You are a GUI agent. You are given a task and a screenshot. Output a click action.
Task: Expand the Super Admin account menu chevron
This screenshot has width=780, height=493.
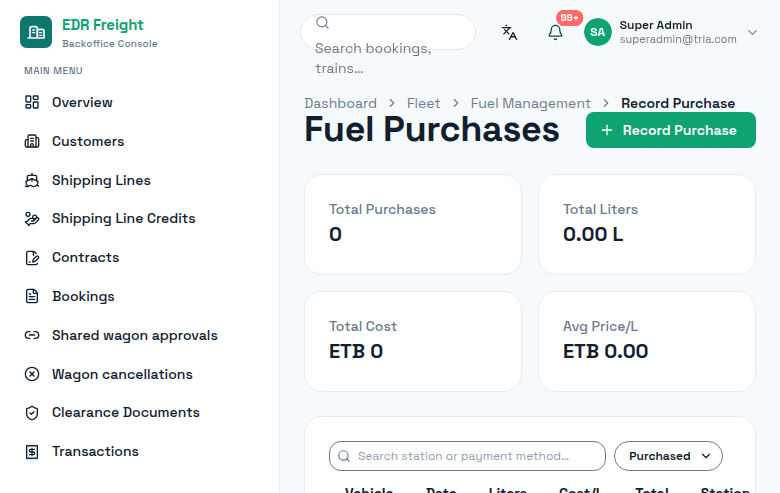[x=752, y=32]
